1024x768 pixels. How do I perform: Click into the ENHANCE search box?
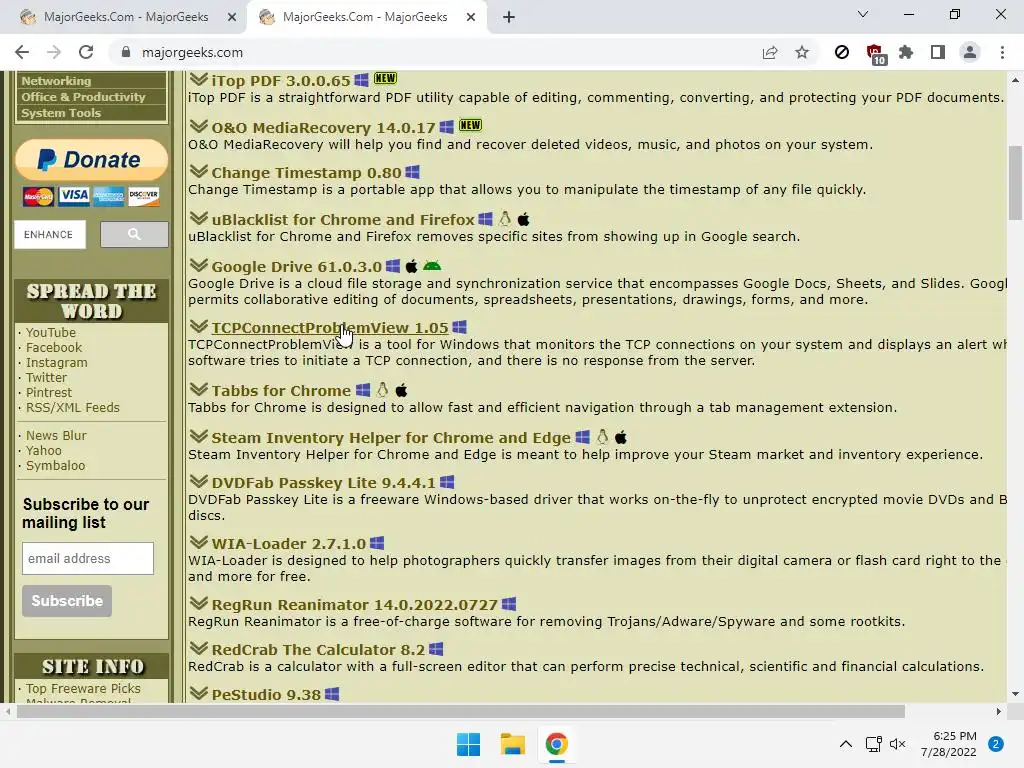click(50, 234)
